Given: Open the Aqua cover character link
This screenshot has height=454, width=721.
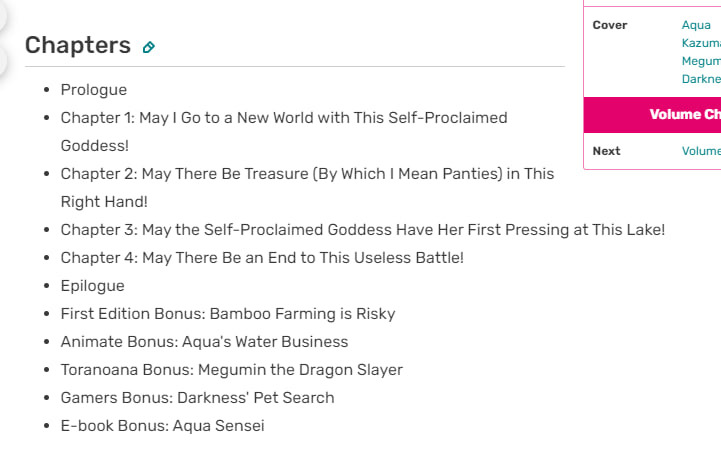Looking at the screenshot, I should [696, 25].
